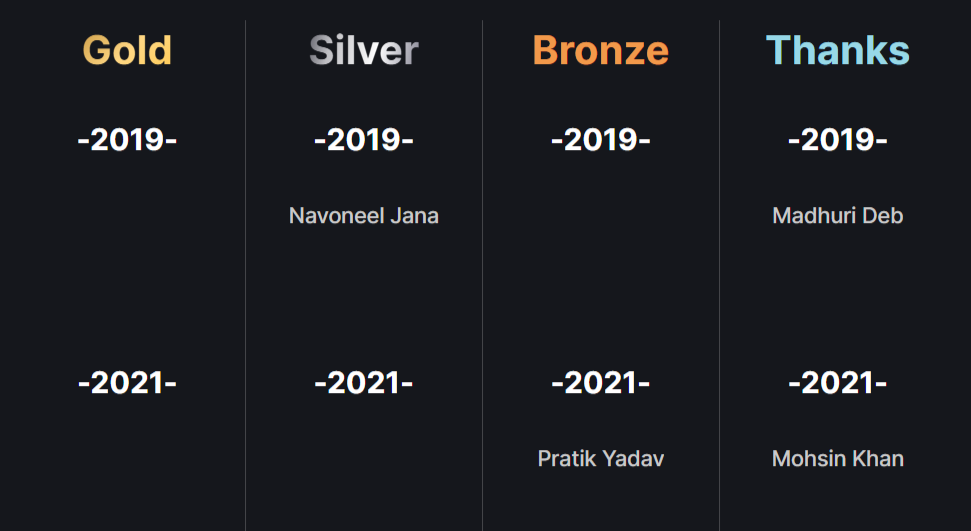
Task: Click the 2021 label in Silver column
Action: [364, 382]
